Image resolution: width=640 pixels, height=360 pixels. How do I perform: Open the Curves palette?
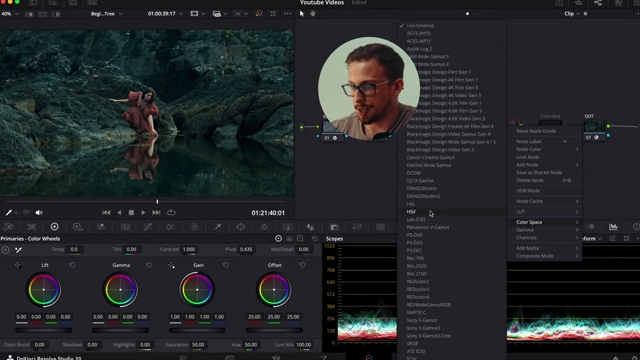[x=148, y=227]
